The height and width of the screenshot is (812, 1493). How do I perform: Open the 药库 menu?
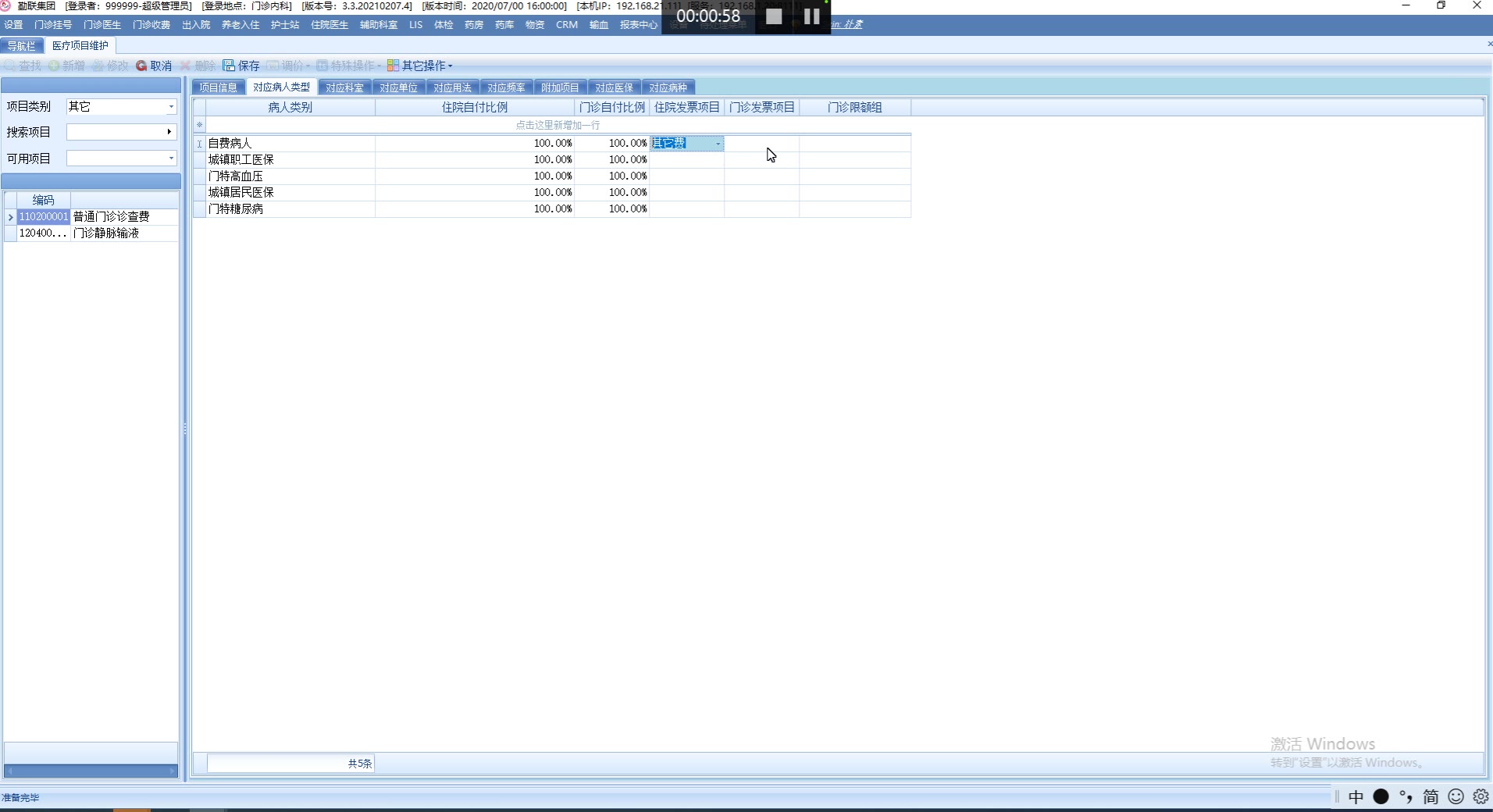[504, 25]
